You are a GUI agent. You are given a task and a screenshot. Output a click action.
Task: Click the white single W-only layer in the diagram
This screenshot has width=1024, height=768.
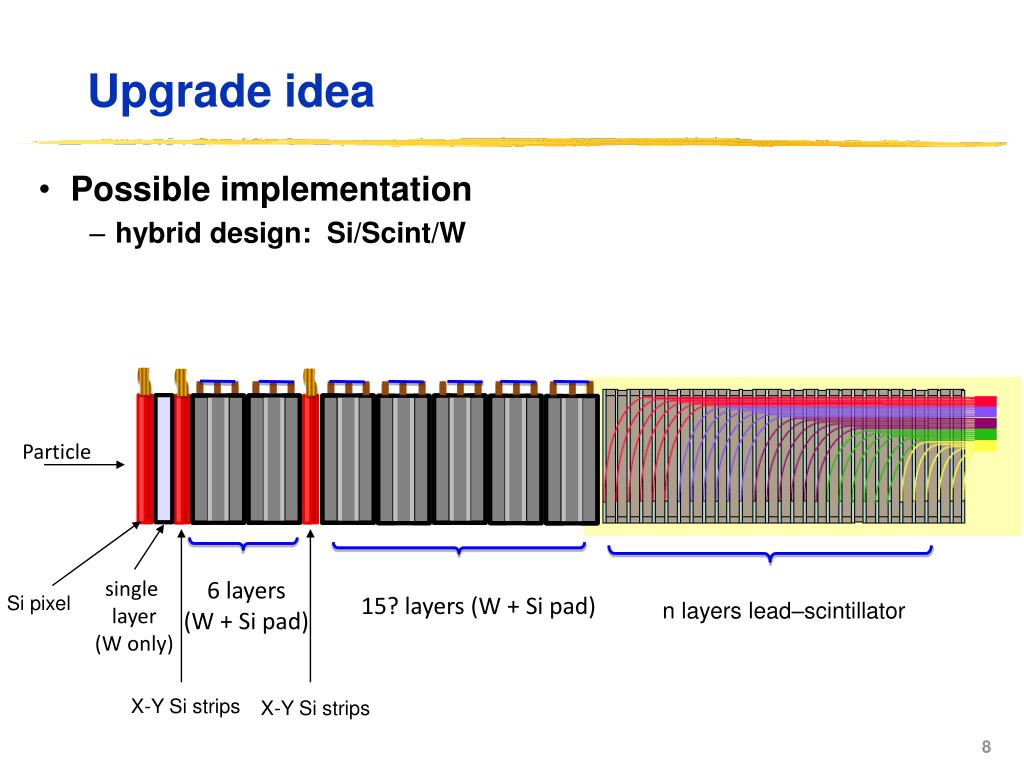(x=163, y=458)
